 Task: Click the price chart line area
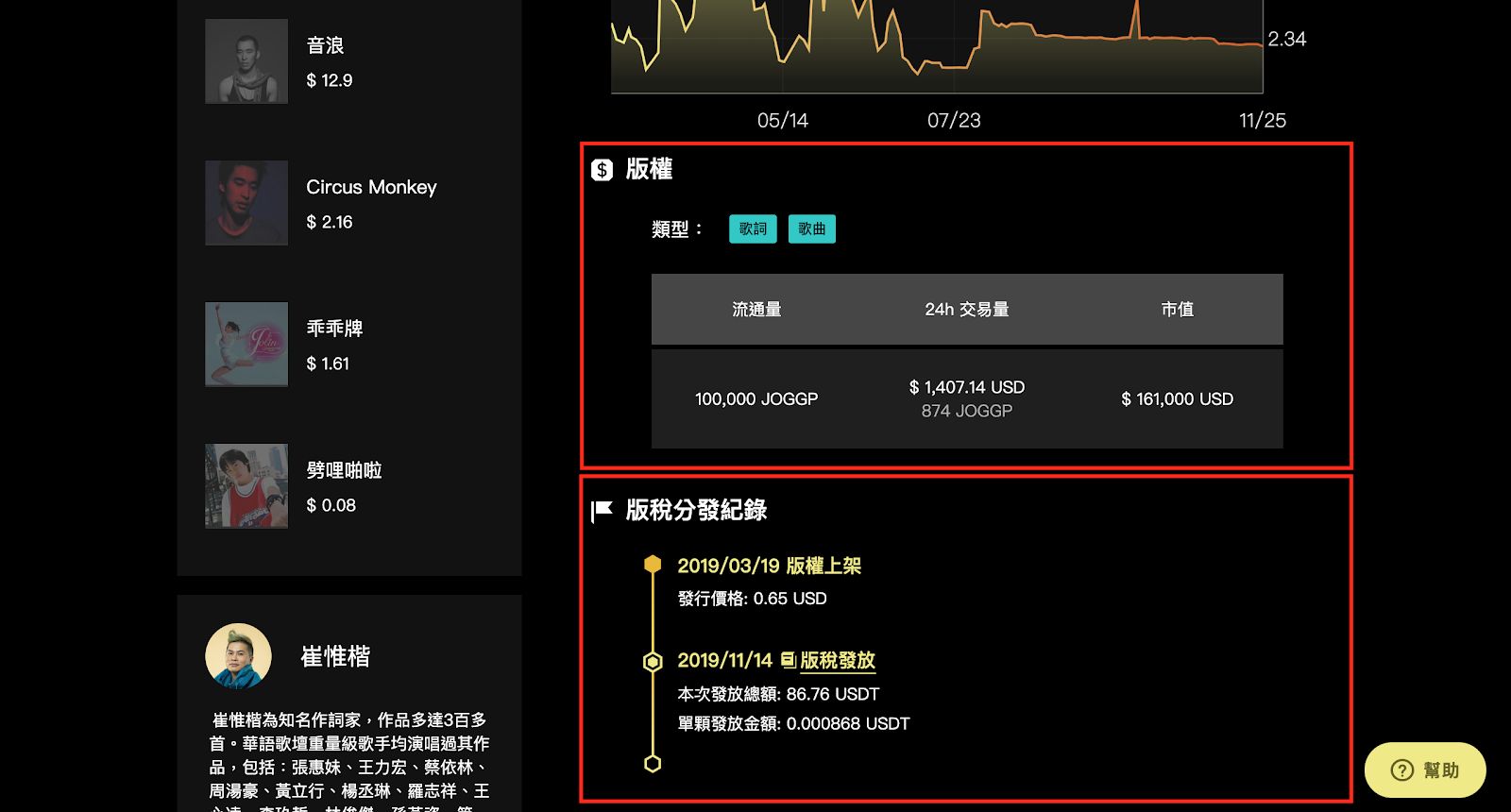coord(937,47)
